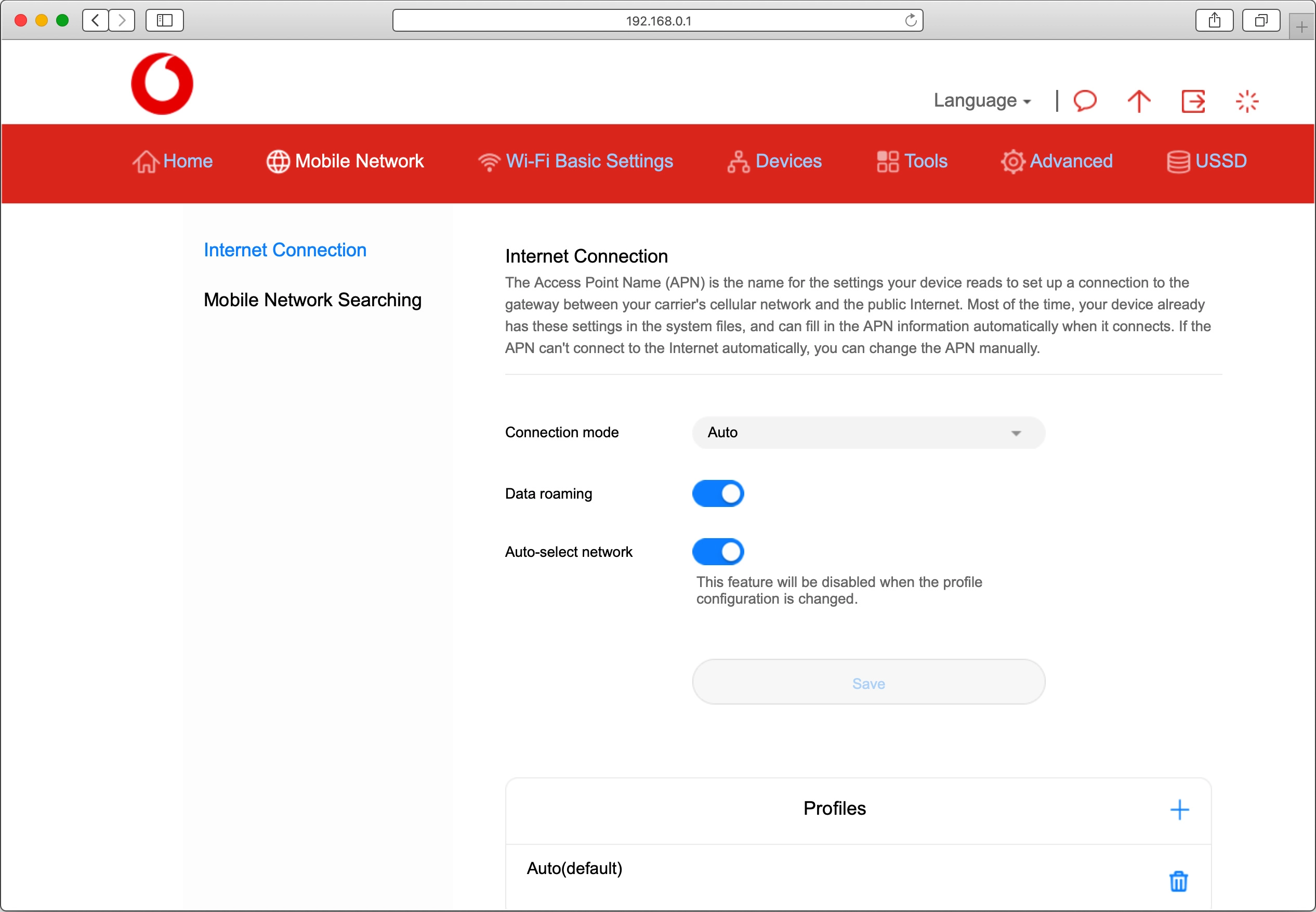Click the upward arrow update icon
The image size is (1316, 912).
tap(1138, 101)
